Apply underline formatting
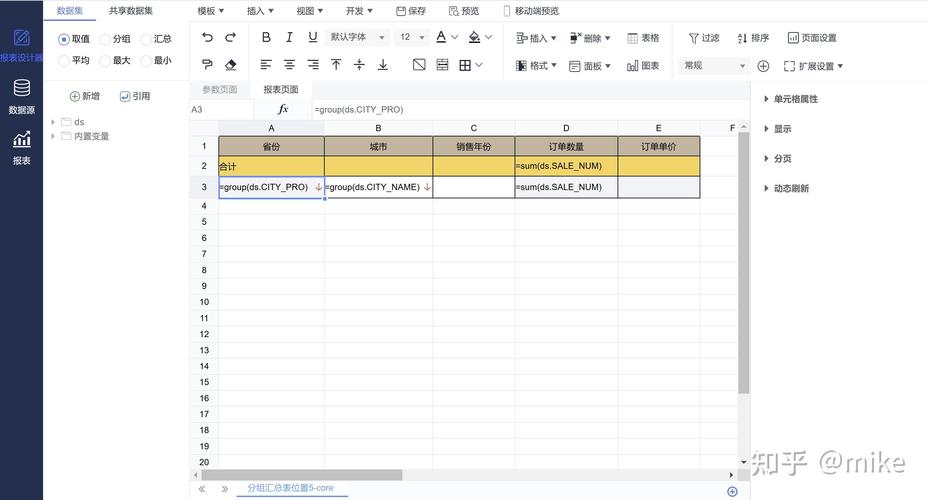 click(312, 37)
